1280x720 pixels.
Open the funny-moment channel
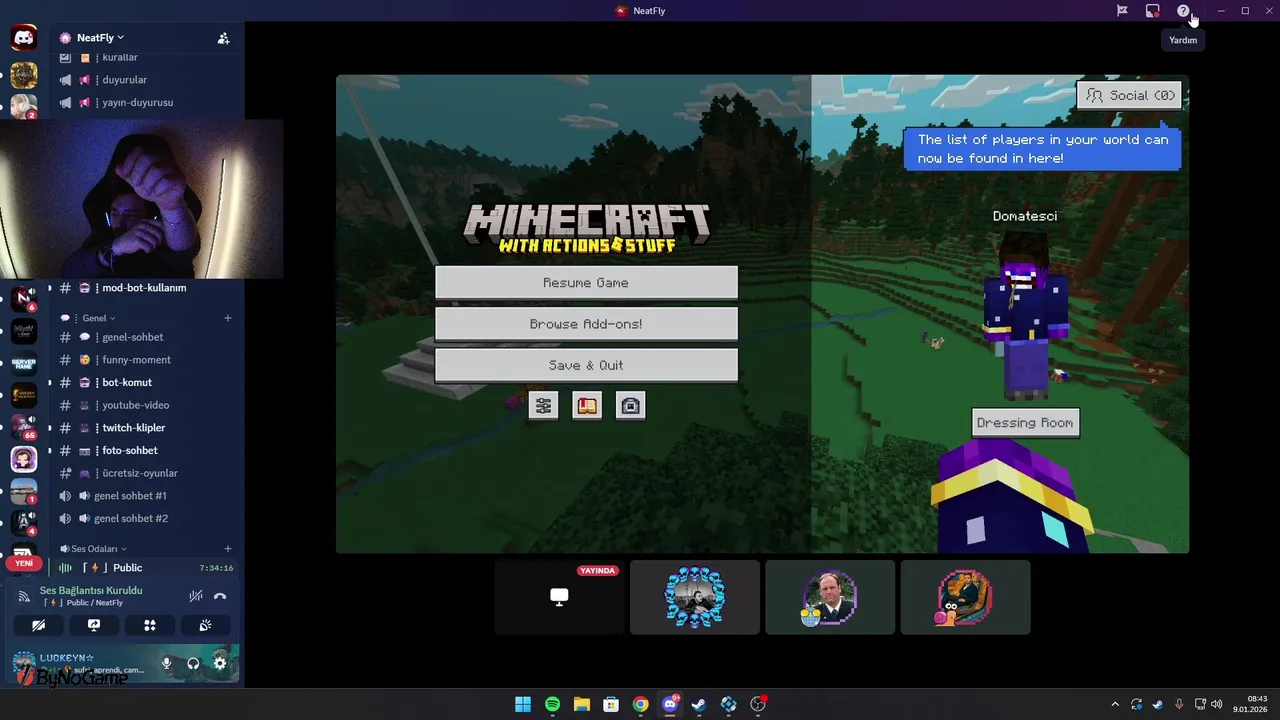(x=144, y=360)
